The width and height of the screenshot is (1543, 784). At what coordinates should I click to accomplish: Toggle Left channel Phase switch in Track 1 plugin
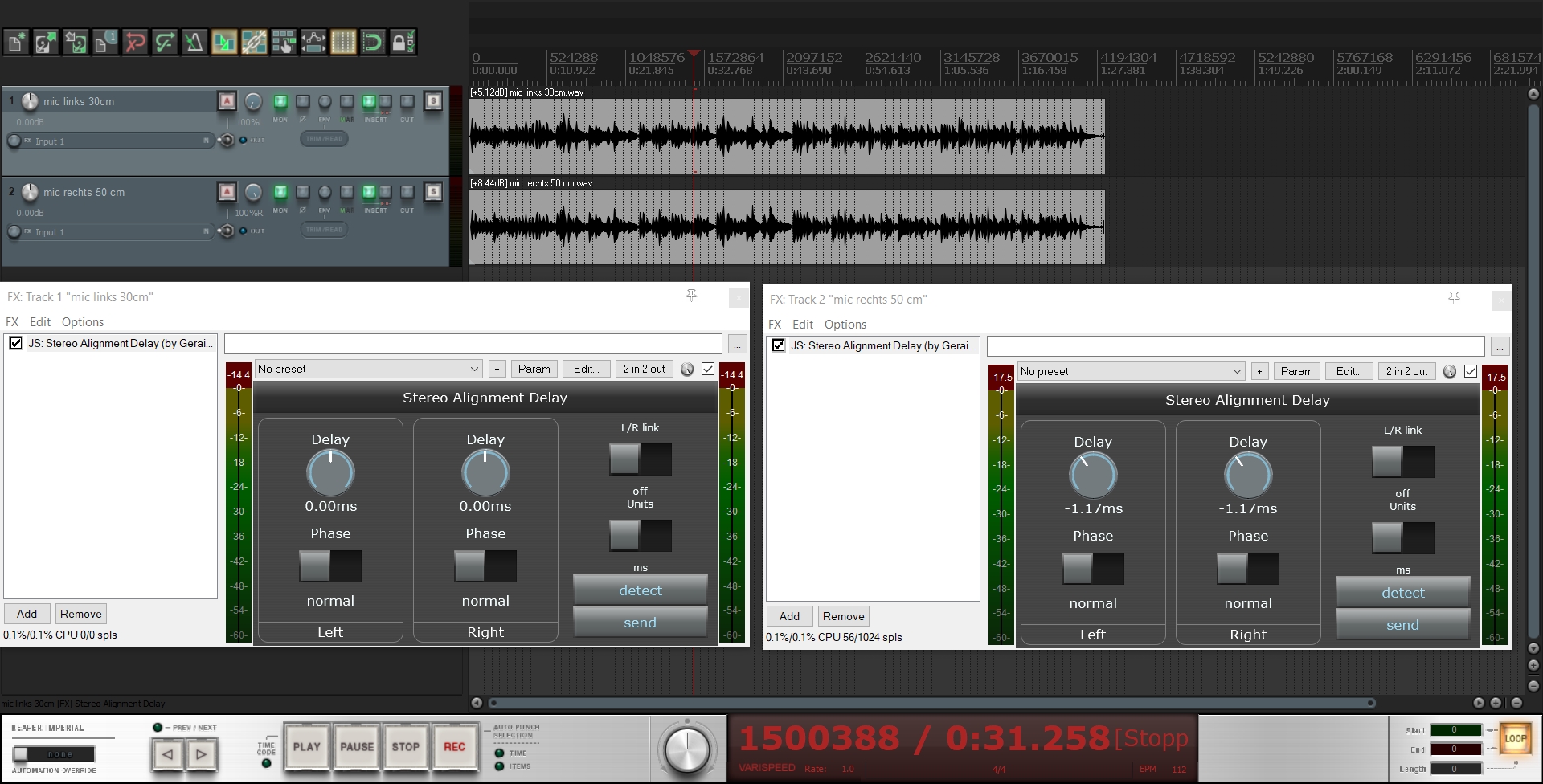[x=329, y=566]
